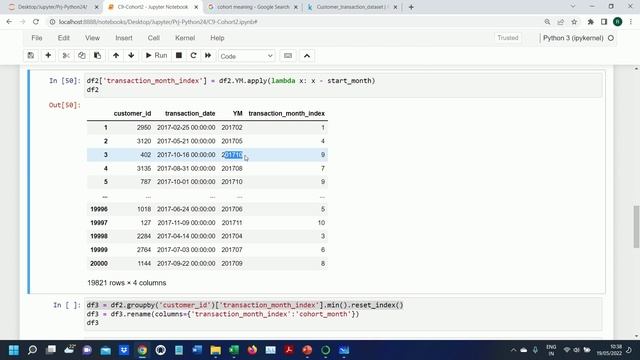Click the Python 3 (ipykernel) indicator
Image resolution: width=640 pixels, height=360 pixels.
[573, 38]
